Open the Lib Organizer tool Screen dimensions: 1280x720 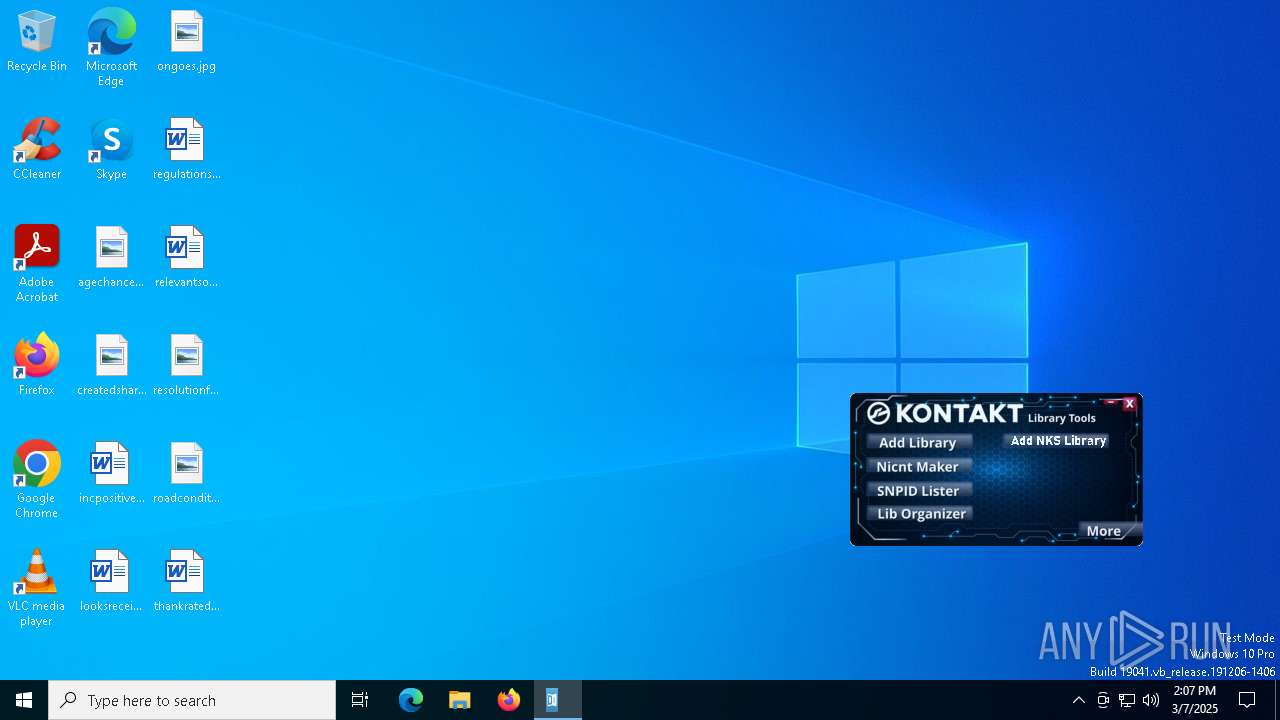tap(920, 514)
